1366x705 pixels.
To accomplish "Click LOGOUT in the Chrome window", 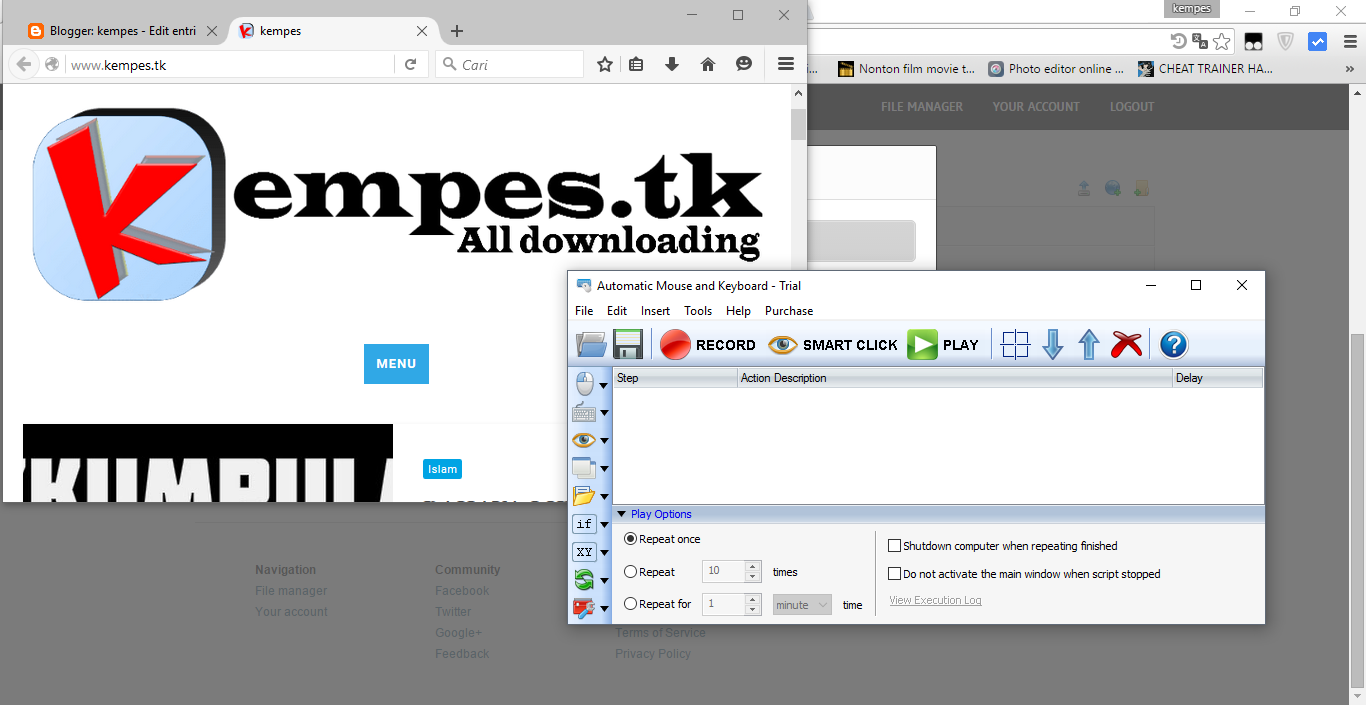I will point(1132,107).
